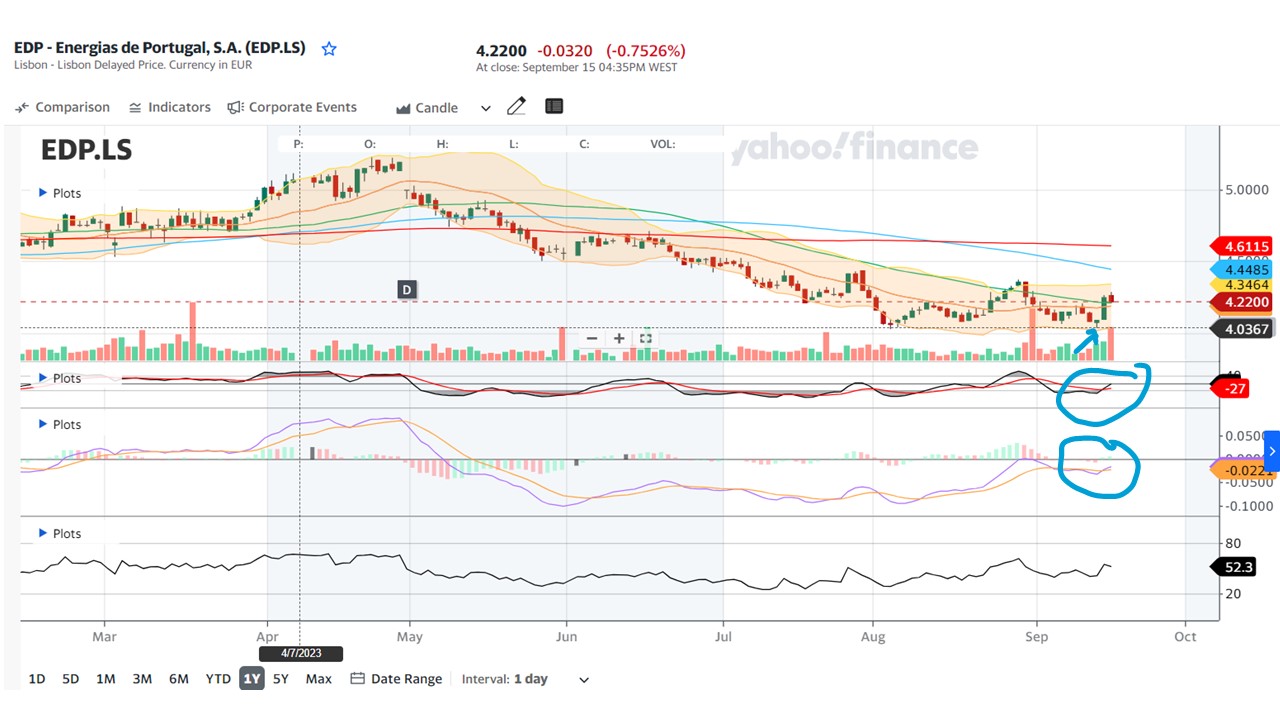Click the large EDP.LS chart label
The image size is (1280, 720).
click(x=86, y=150)
